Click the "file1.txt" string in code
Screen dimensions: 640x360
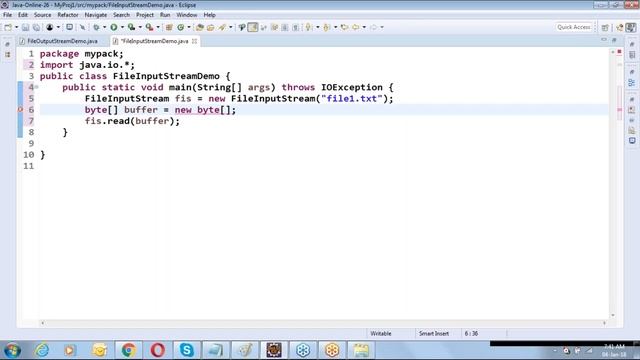(x=351, y=98)
